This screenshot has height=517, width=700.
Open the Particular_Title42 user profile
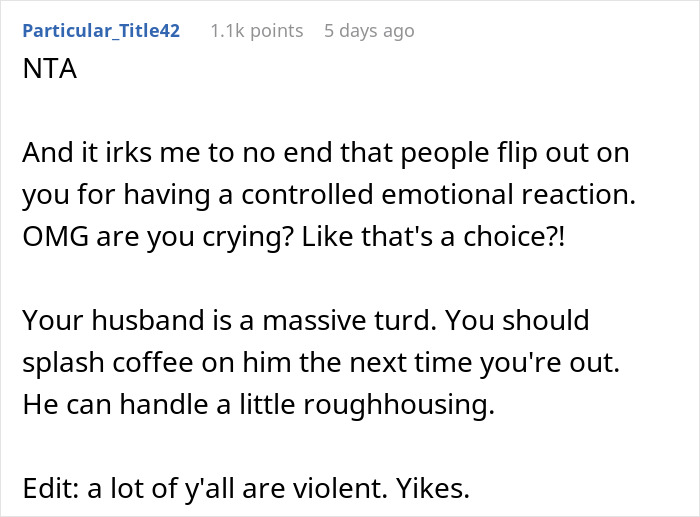(101, 31)
